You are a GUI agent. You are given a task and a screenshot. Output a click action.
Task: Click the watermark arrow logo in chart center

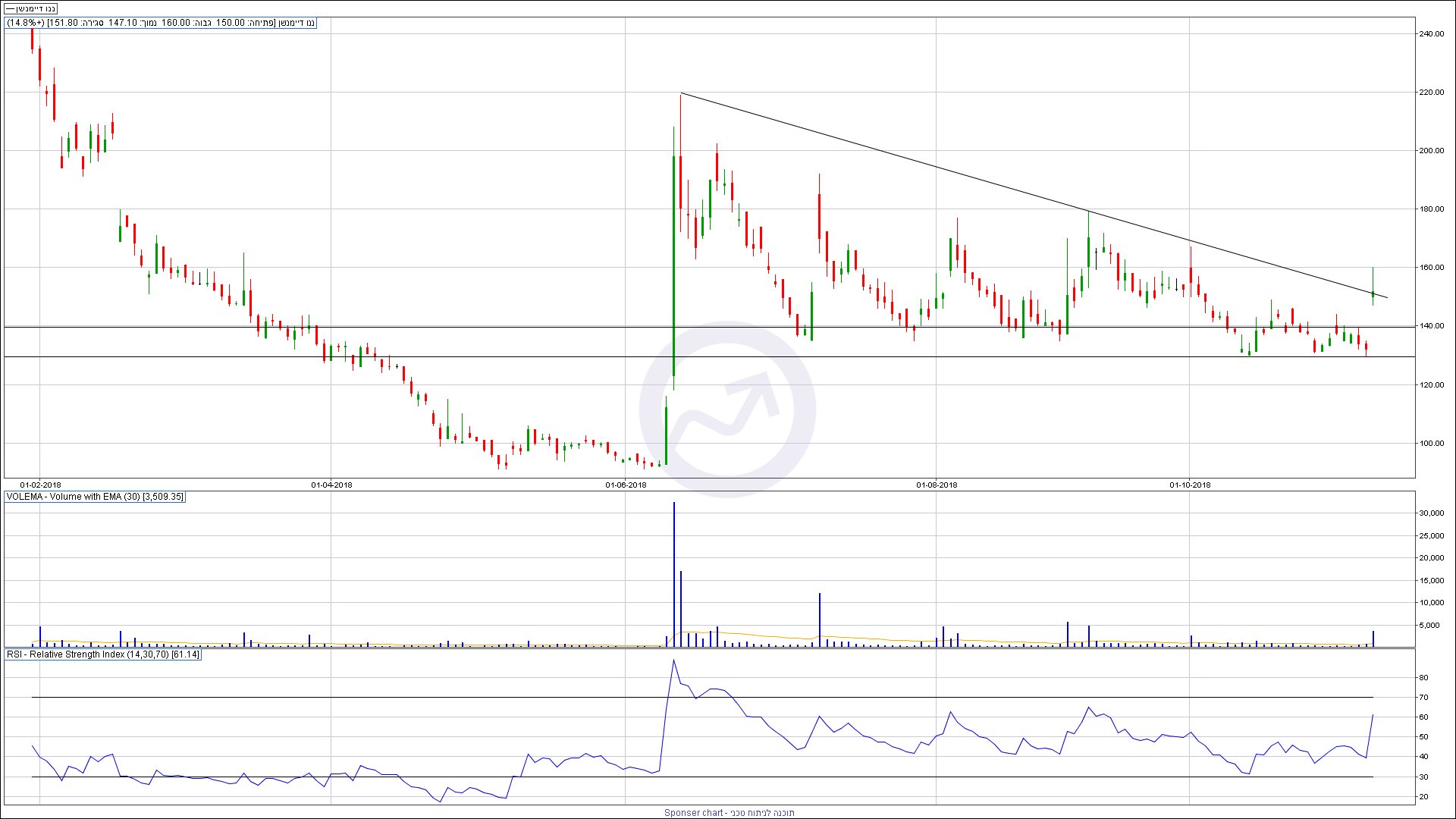(x=726, y=409)
